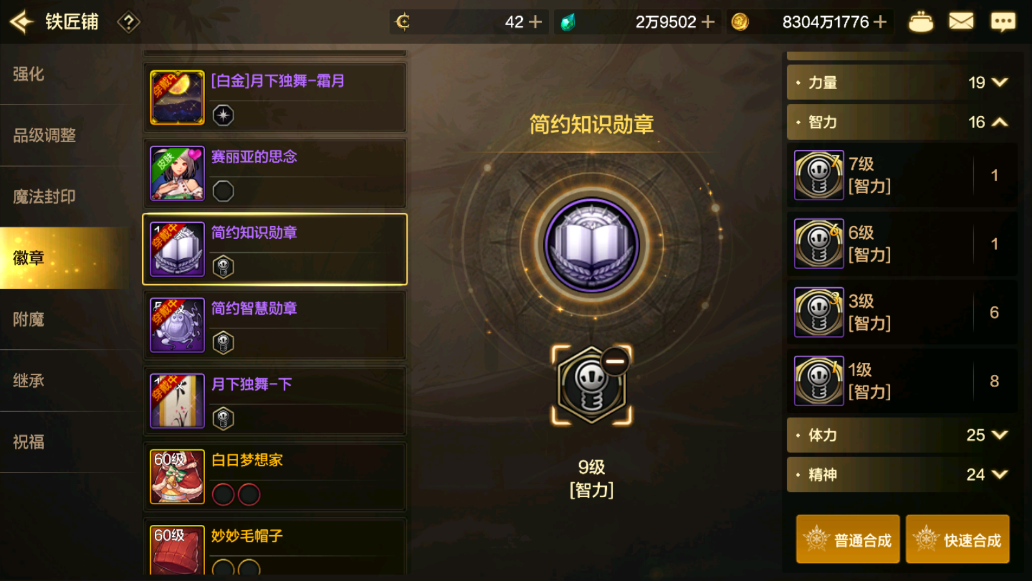Open the inventory bag icon

coord(920,22)
